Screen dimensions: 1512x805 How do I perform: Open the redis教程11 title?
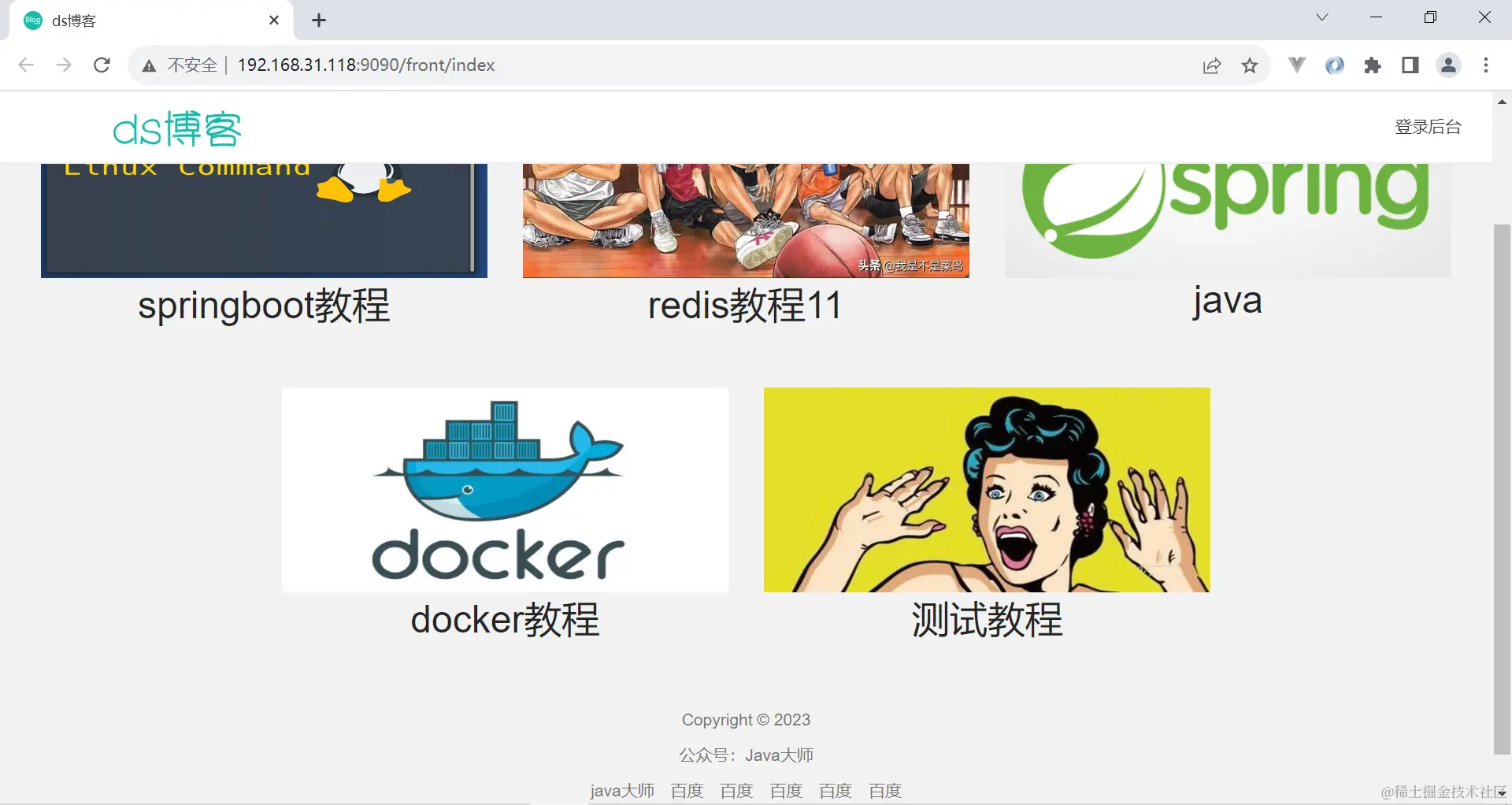[x=745, y=306]
